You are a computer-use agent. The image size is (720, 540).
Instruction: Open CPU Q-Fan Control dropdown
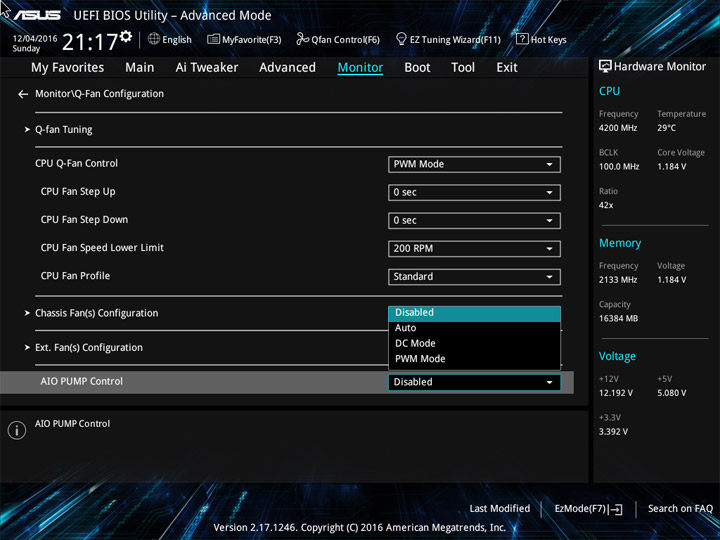(x=474, y=164)
